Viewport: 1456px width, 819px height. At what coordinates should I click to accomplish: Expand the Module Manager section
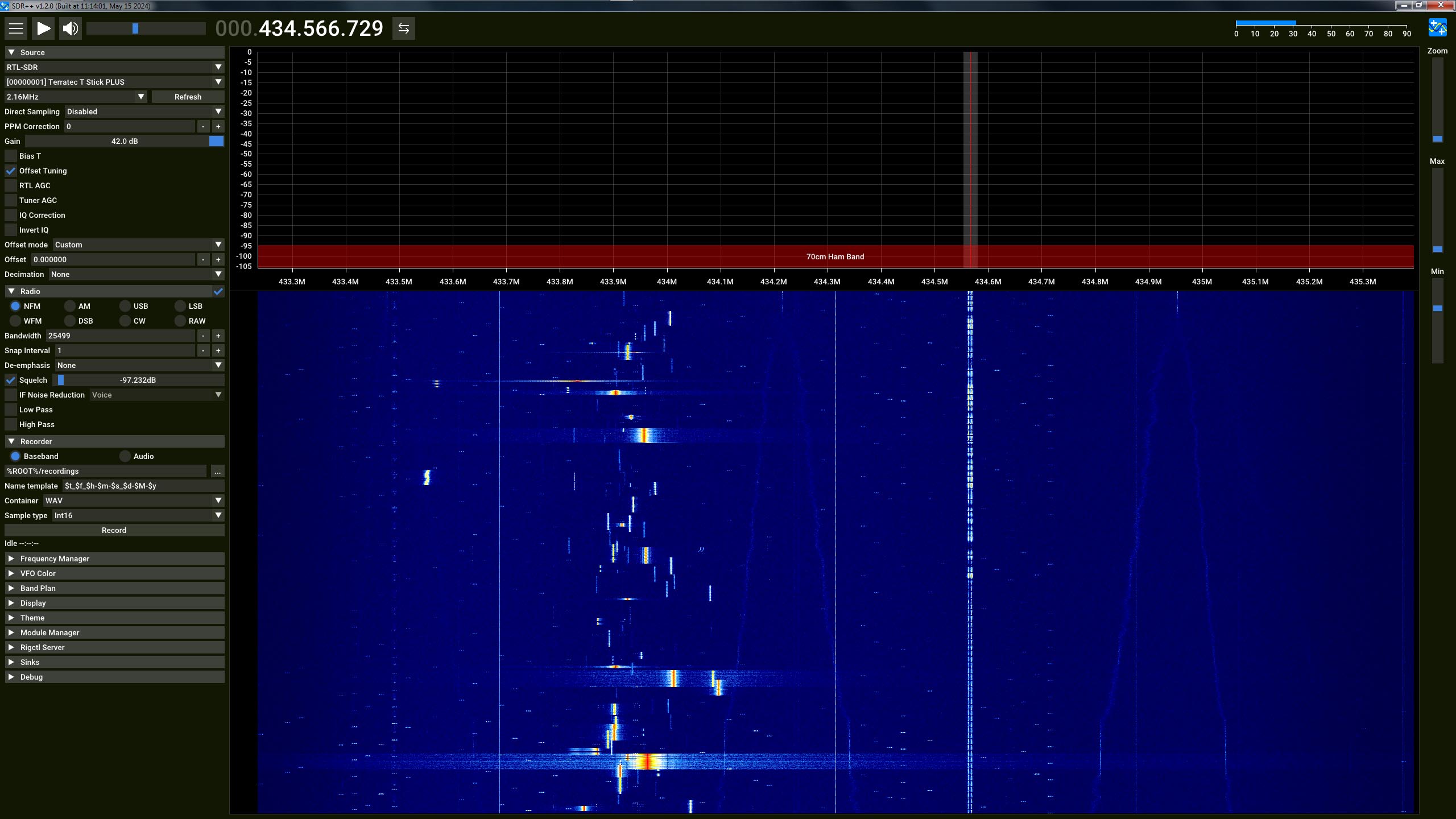point(114,632)
